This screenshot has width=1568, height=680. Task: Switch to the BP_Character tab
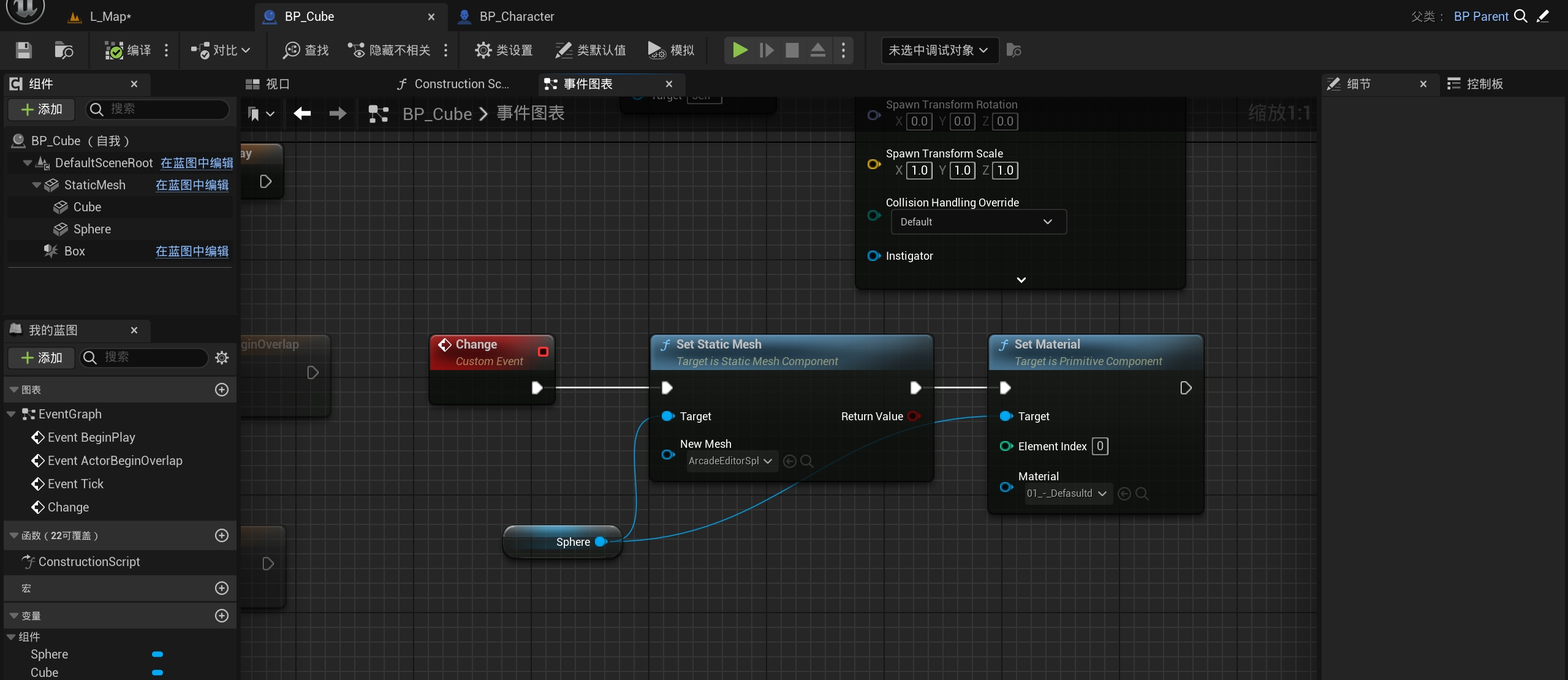point(516,17)
